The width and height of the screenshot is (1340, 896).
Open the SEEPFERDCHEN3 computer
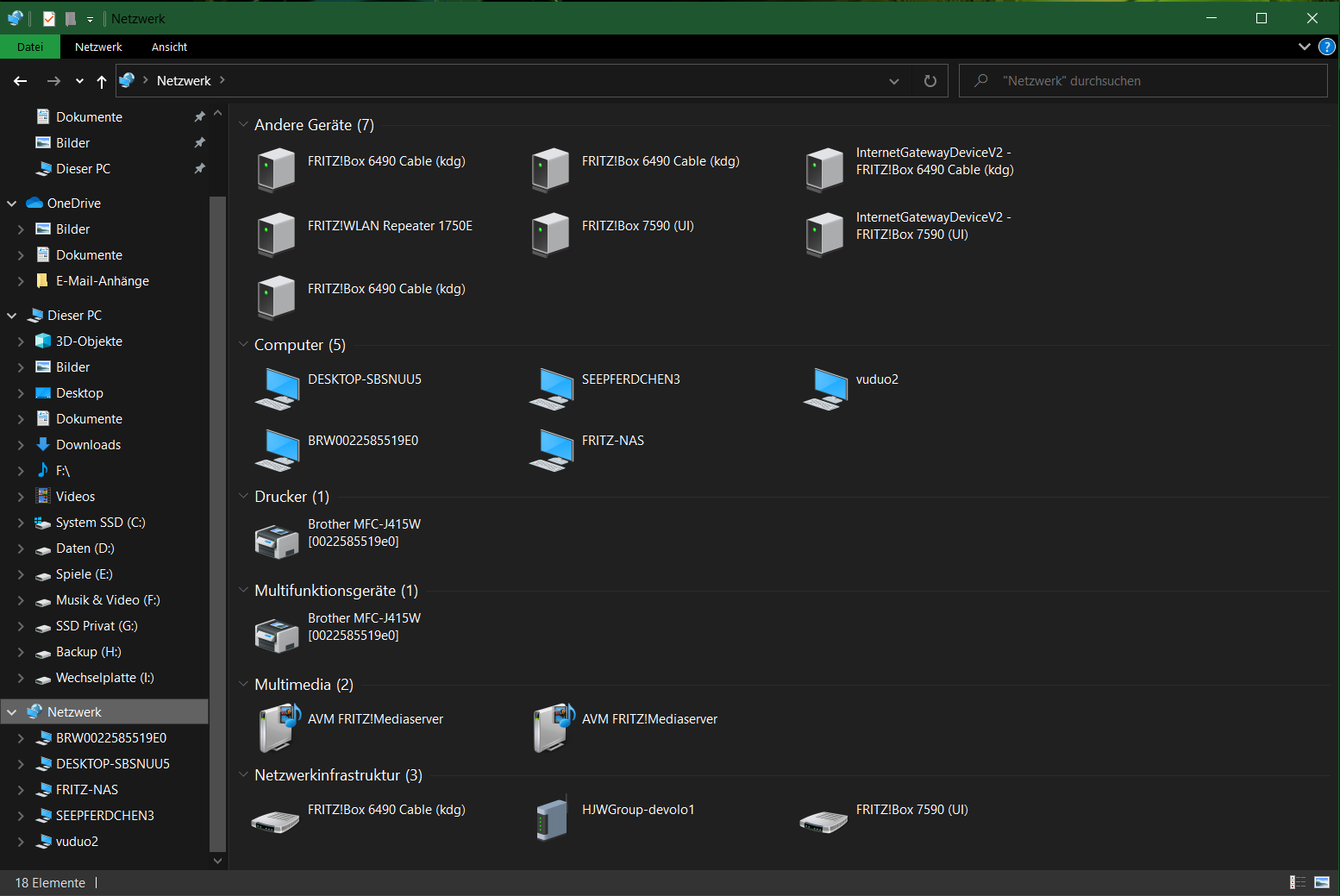pos(552,388)
